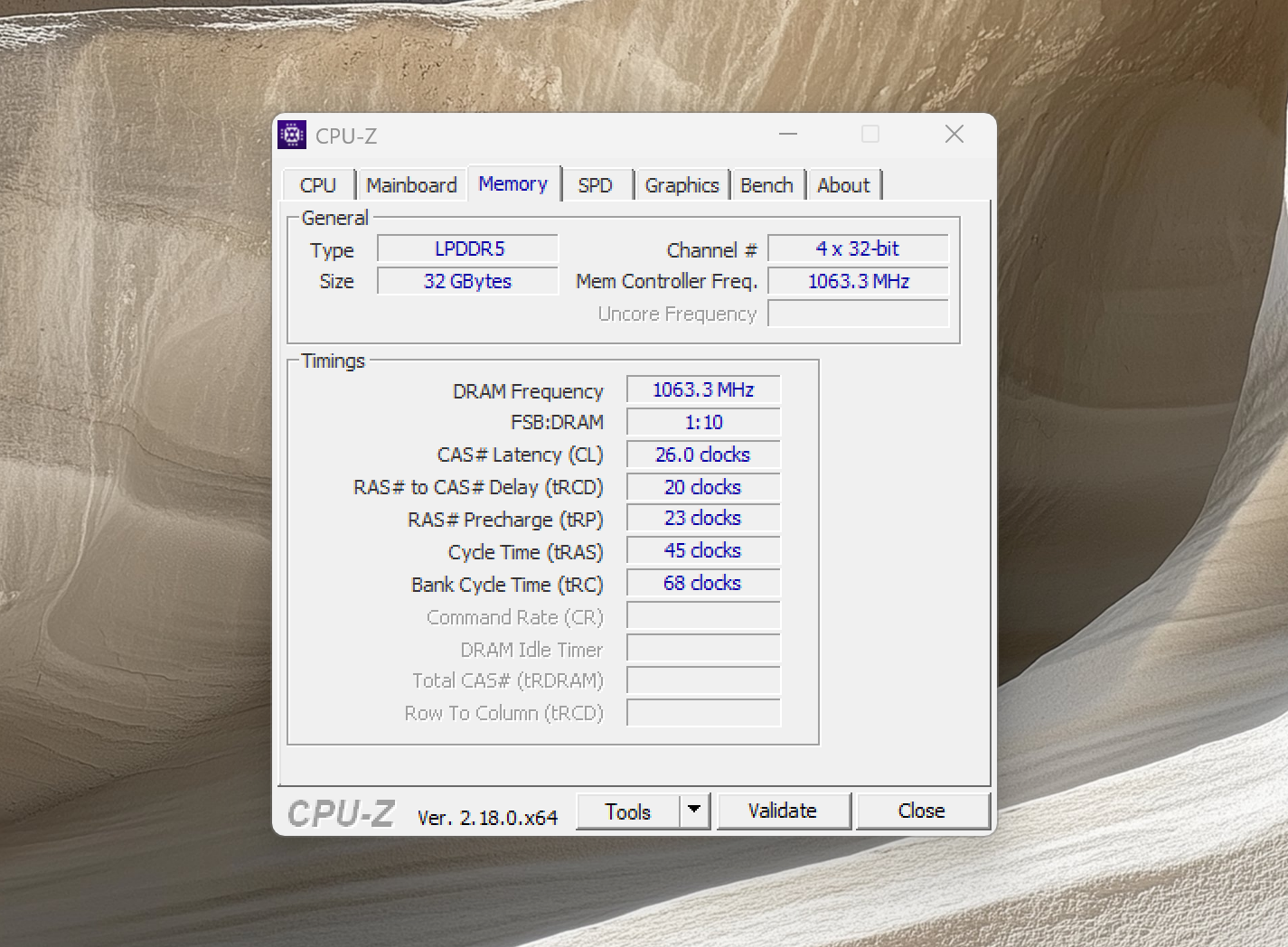This screenshot has width=1288, height=947.
Task: Click the Validate button
Action: click(783, 811)
